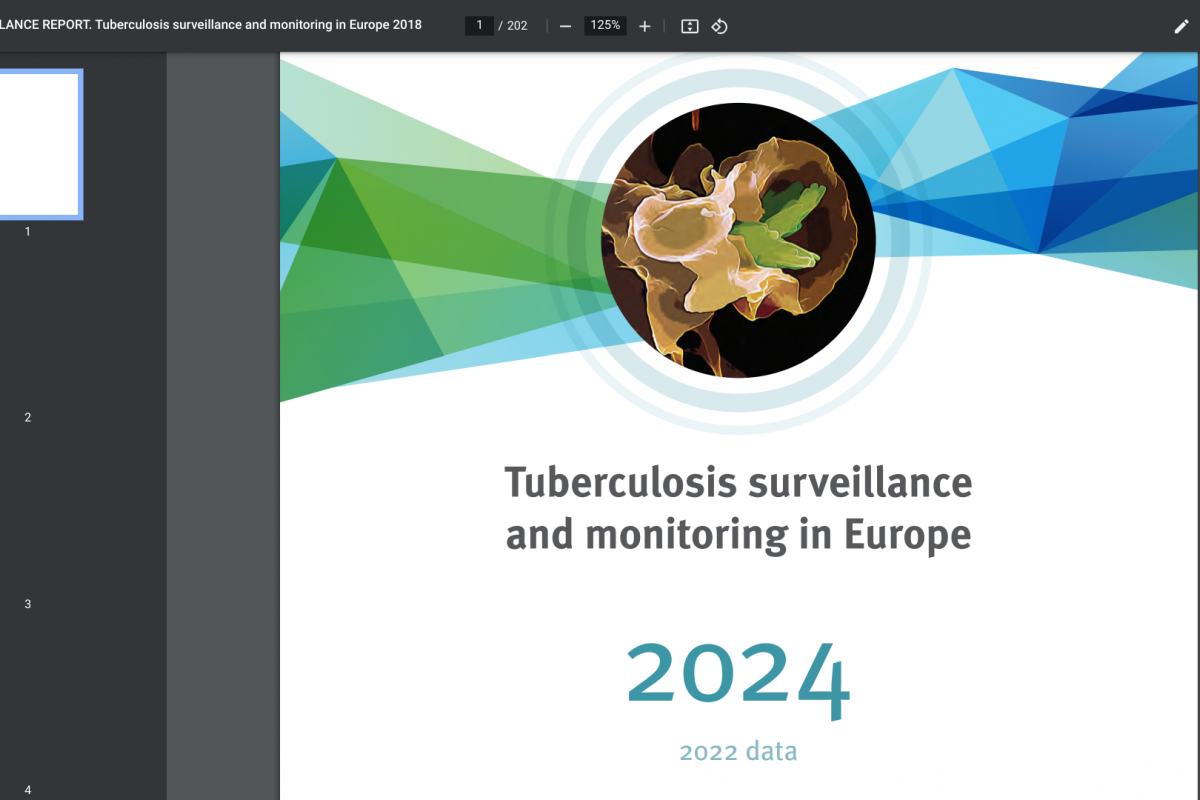Click the page 1 number label under thumbnail
Viewport: 1200px width, 800px height.
click(28, 231)
